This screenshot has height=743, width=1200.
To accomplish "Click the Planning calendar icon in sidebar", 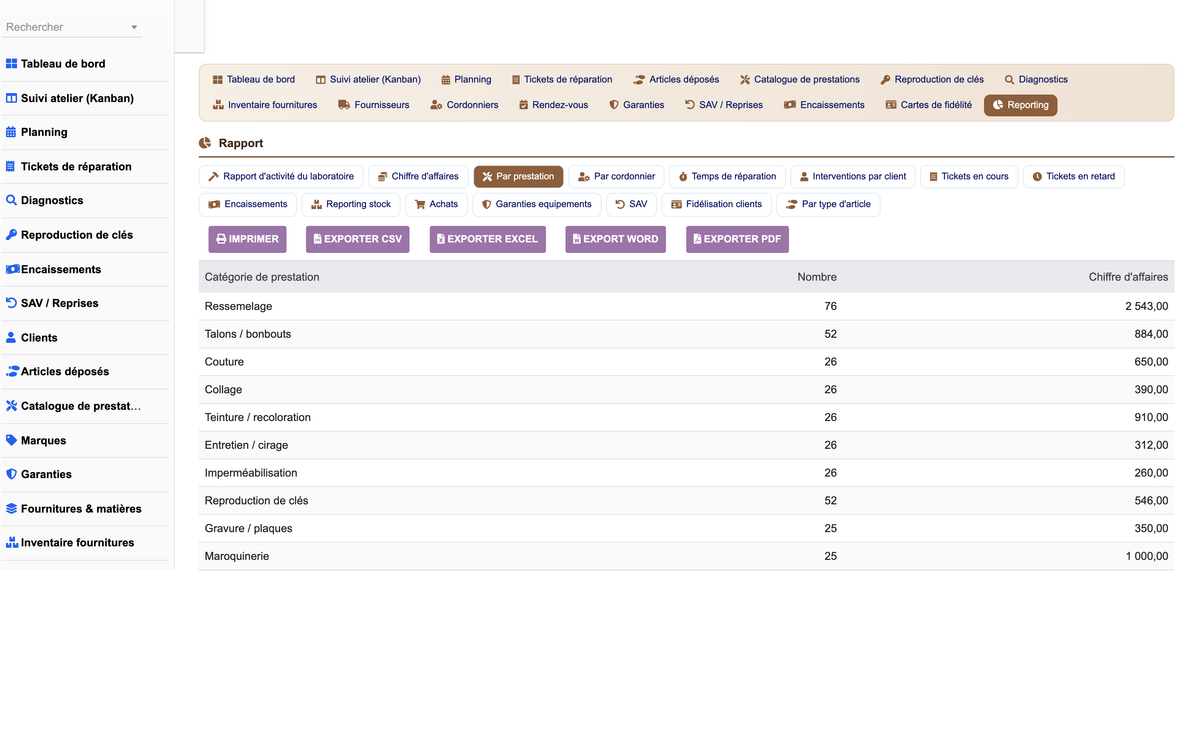I will click(x=12, y=132).
